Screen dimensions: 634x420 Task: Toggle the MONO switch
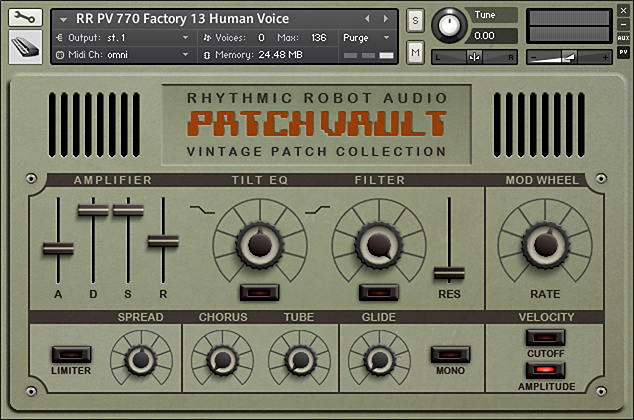[450, 355]
